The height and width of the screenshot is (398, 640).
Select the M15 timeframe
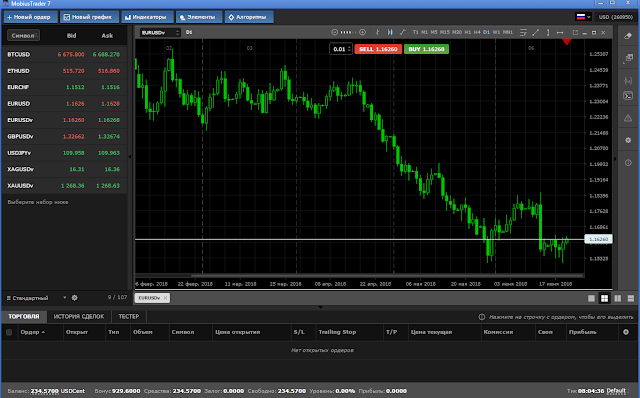tap(445, 32)
